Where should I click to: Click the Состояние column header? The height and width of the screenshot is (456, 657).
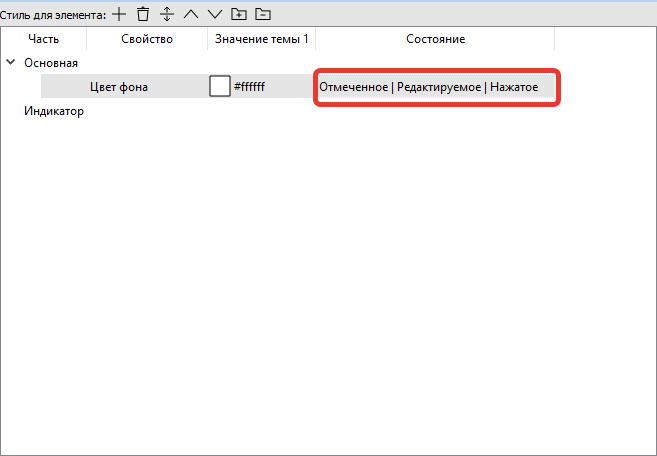pos(435,39)
